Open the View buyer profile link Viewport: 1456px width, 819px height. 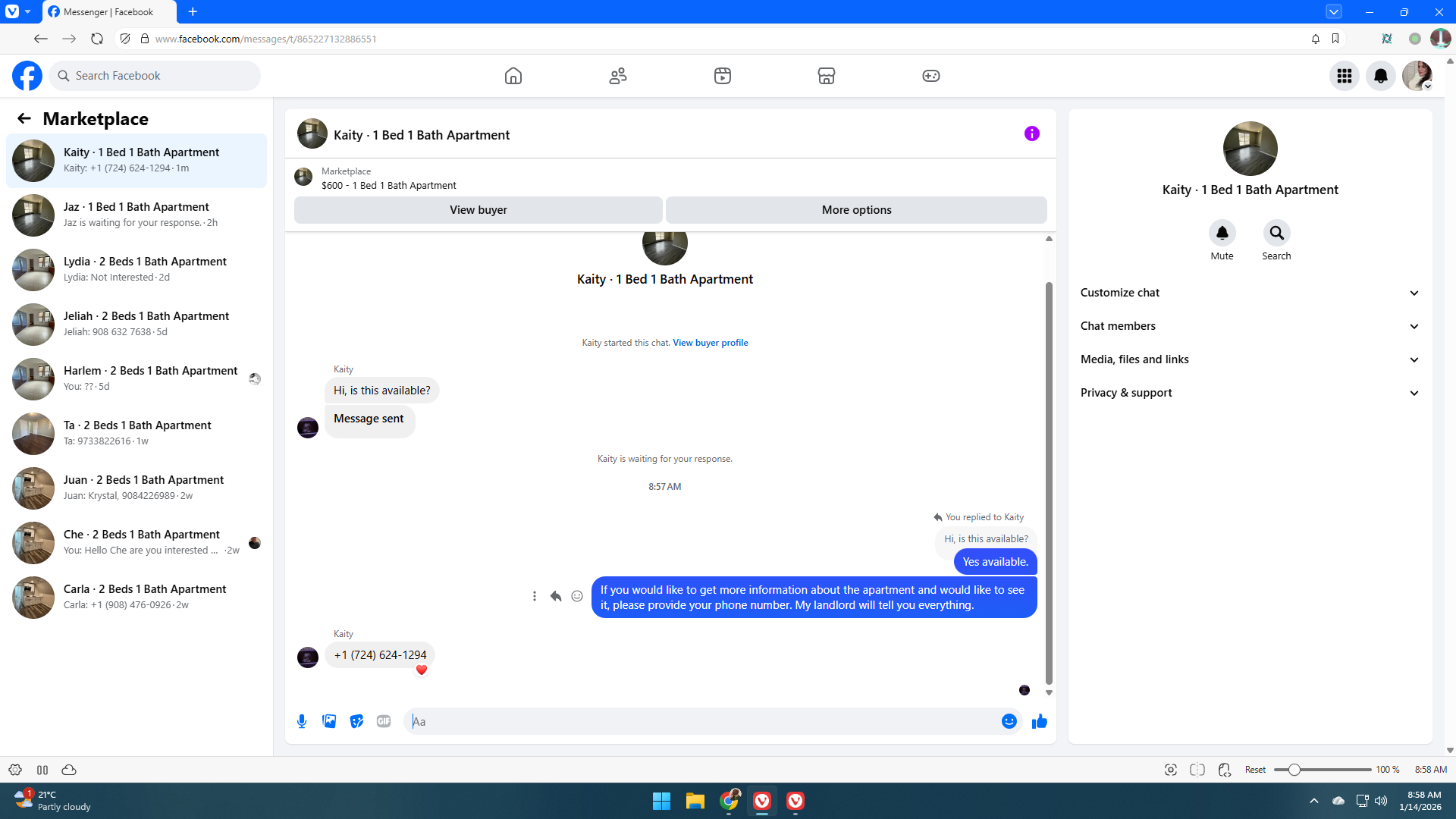pyautogui.click(x=710, y=343)
